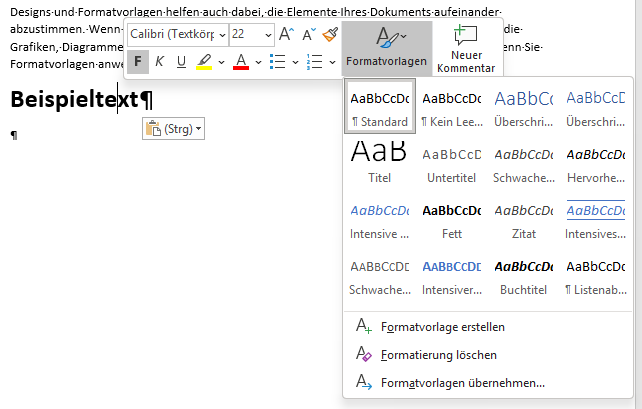The image size is (642, 409).
Task: Click the bullet list icon
Action: [x=278, y=62]
